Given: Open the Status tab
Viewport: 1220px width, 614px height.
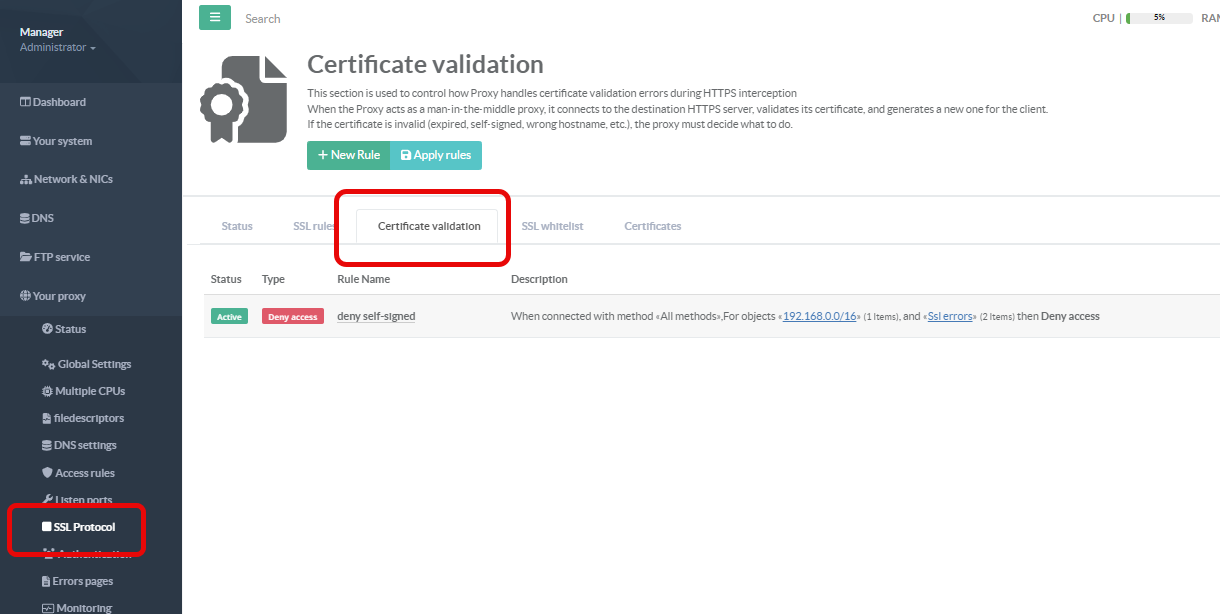Looking at the screenshot, I should (237, 226).
